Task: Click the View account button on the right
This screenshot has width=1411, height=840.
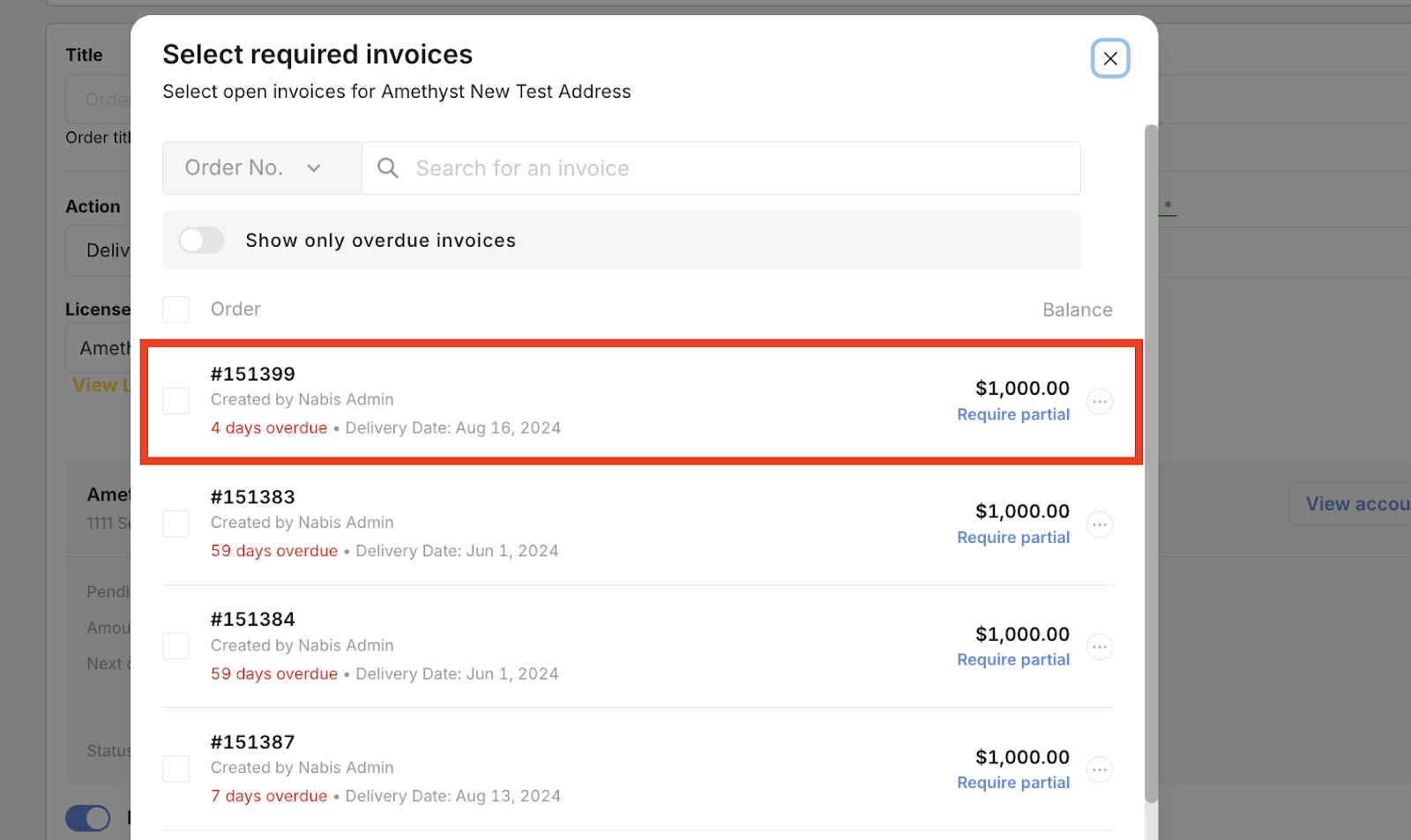Action: pos(1354,503)
